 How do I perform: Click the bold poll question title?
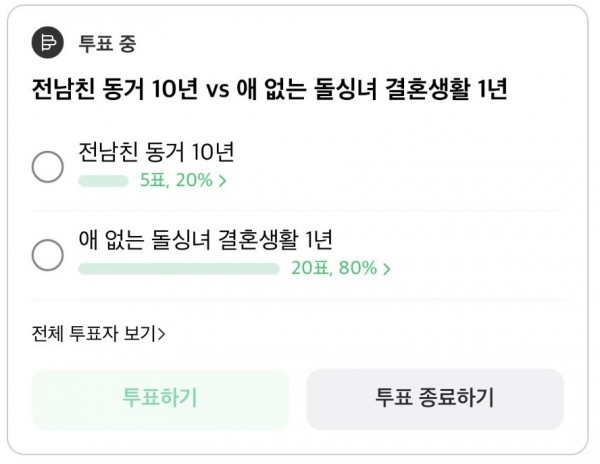[269, 91]
